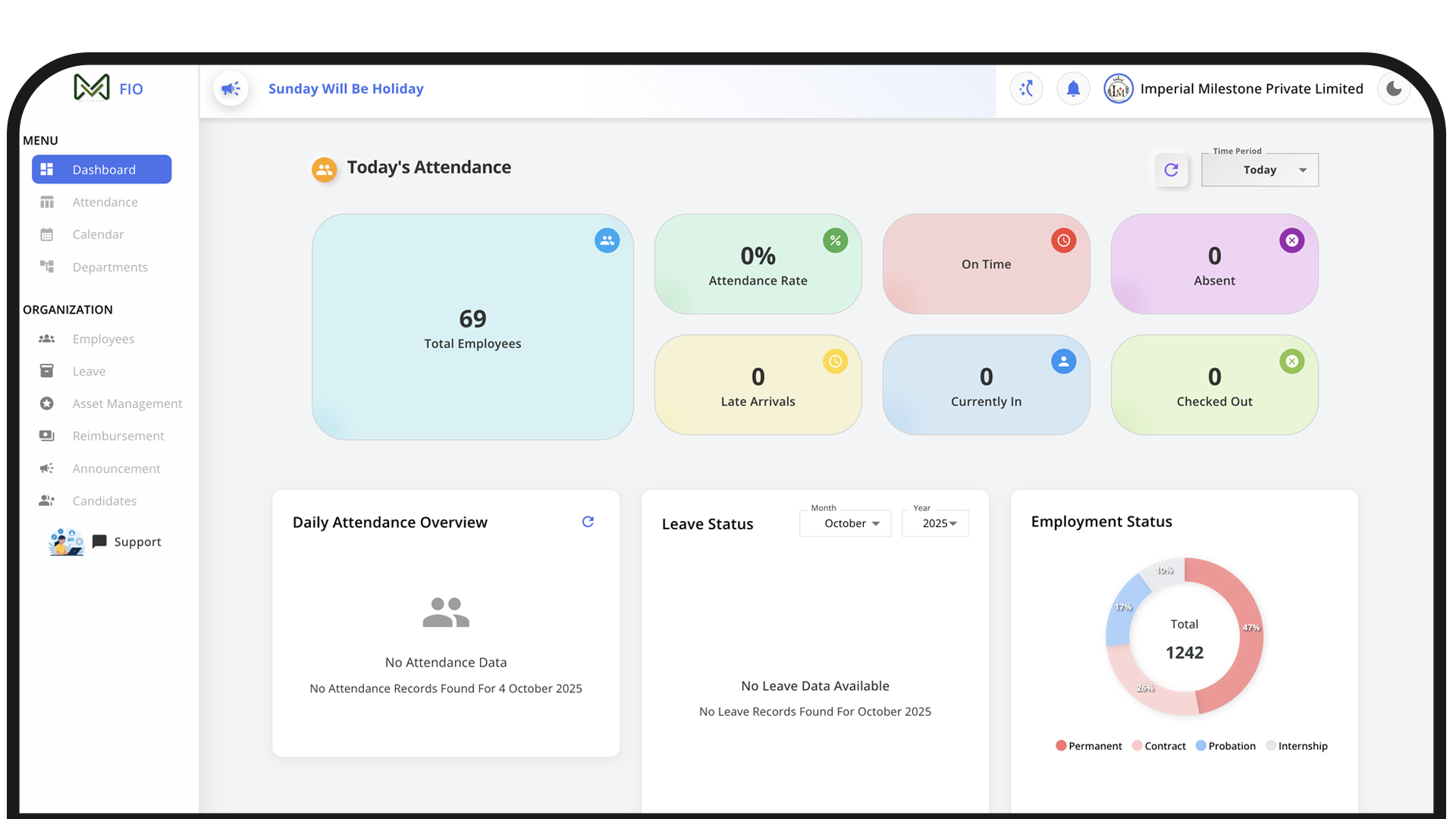The image size is (1456, 819).
Task: Open the Attendance menu item
Action: coord(105,202)
